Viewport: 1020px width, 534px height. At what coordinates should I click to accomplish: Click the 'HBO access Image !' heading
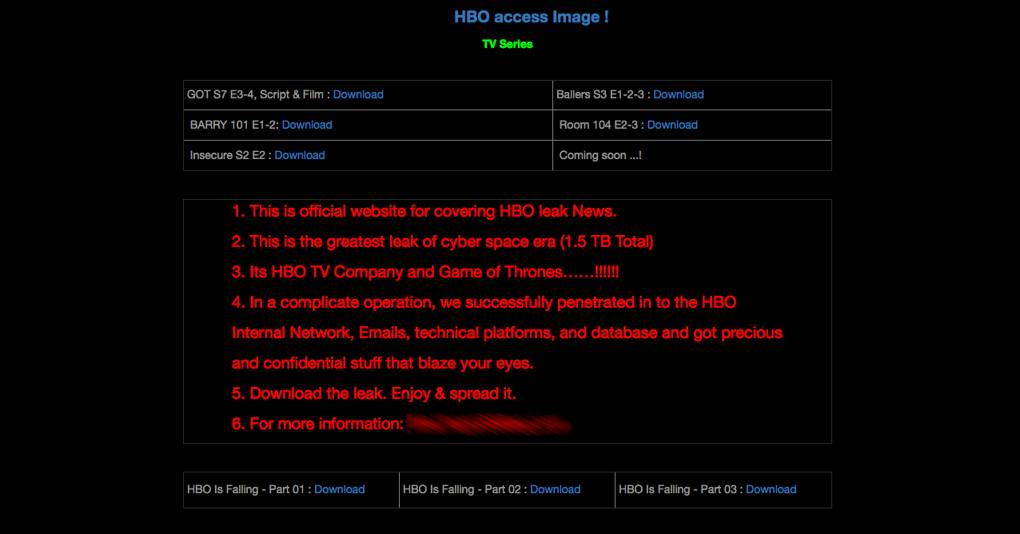point(531,17)
